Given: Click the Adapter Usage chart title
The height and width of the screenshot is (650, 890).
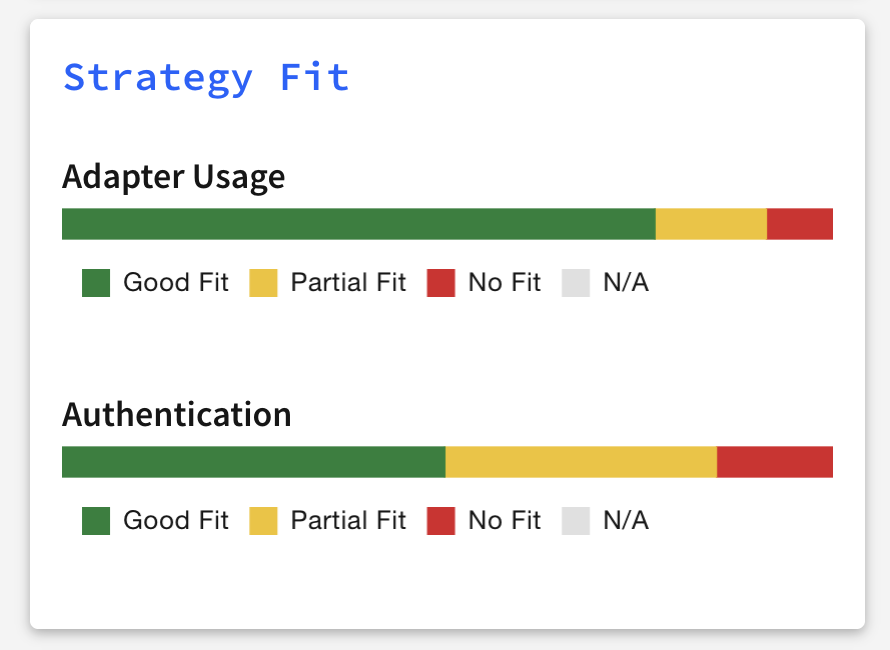Looking at the screenshot, I should point(174,177).
